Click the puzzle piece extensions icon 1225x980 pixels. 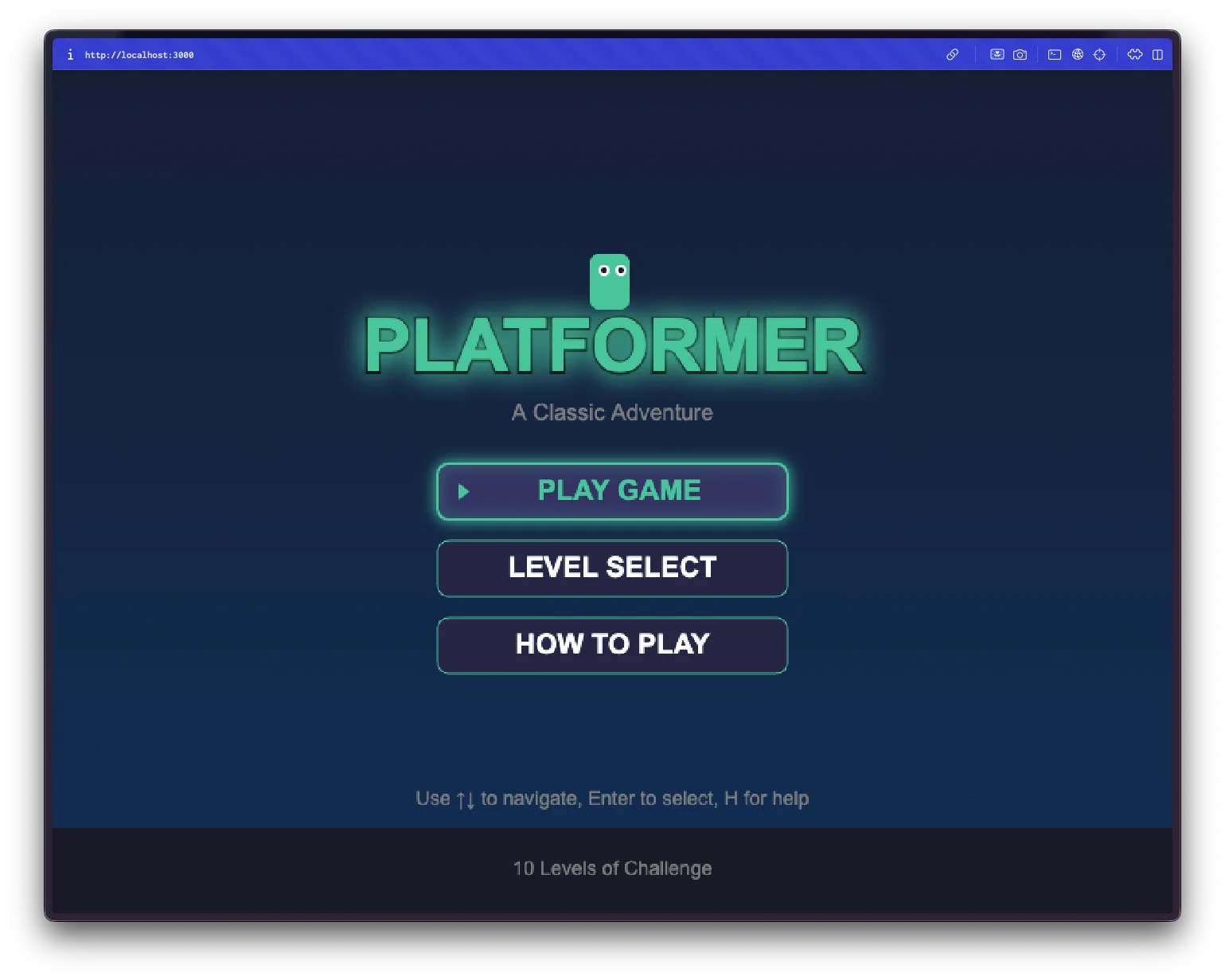1136,55
